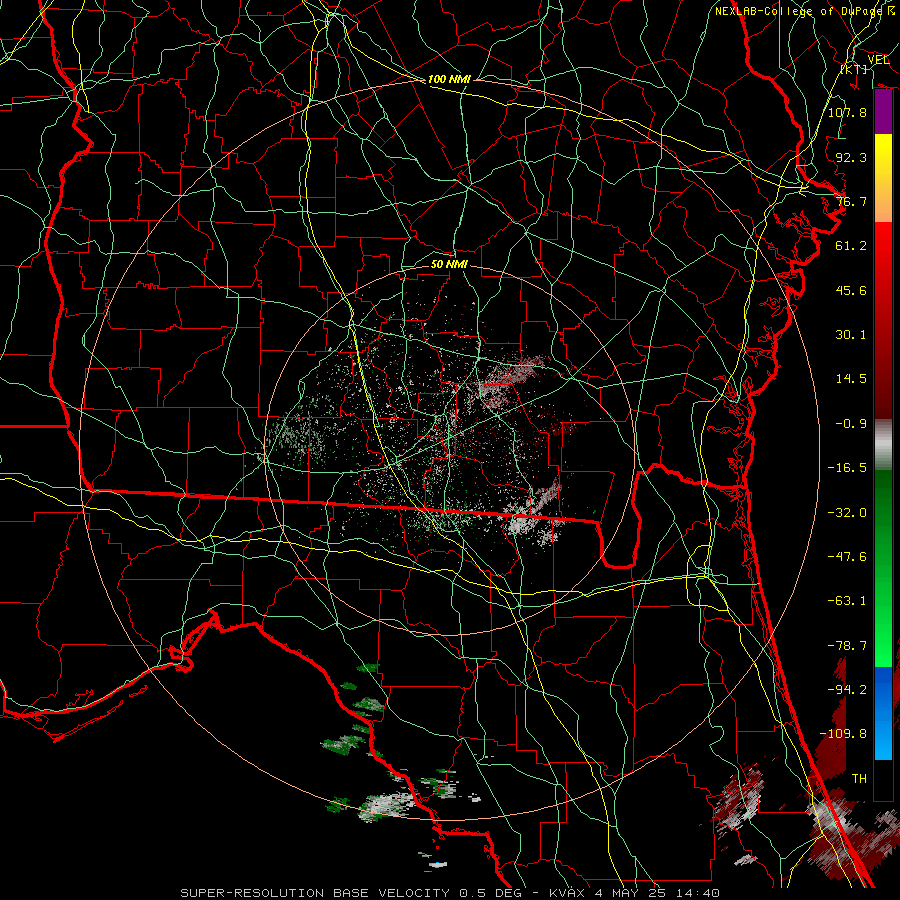900x900 pixels.
Task: Click the -63.1 value on the velocity scale
Action: pos(847,601)
